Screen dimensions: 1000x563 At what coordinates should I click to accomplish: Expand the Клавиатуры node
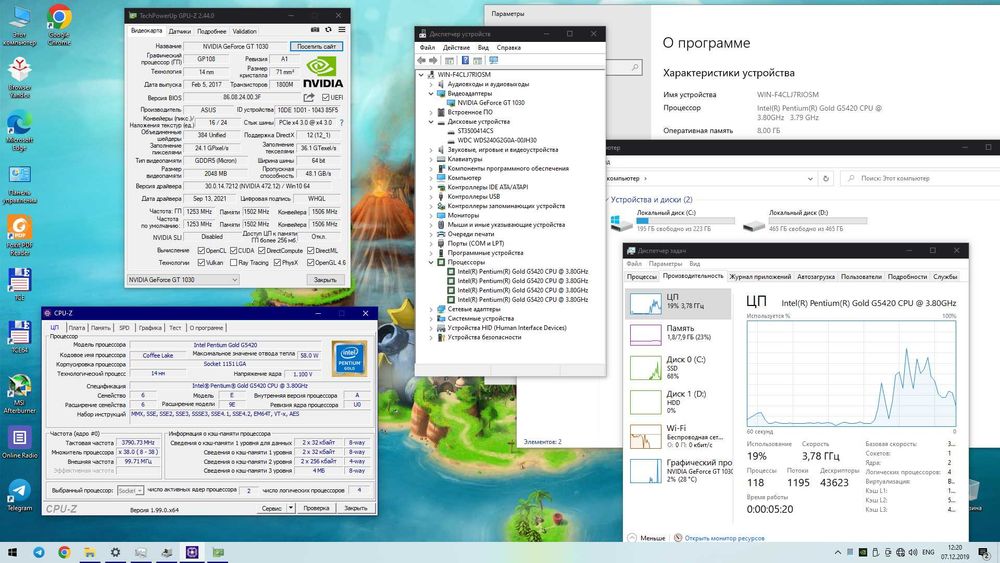431,159
